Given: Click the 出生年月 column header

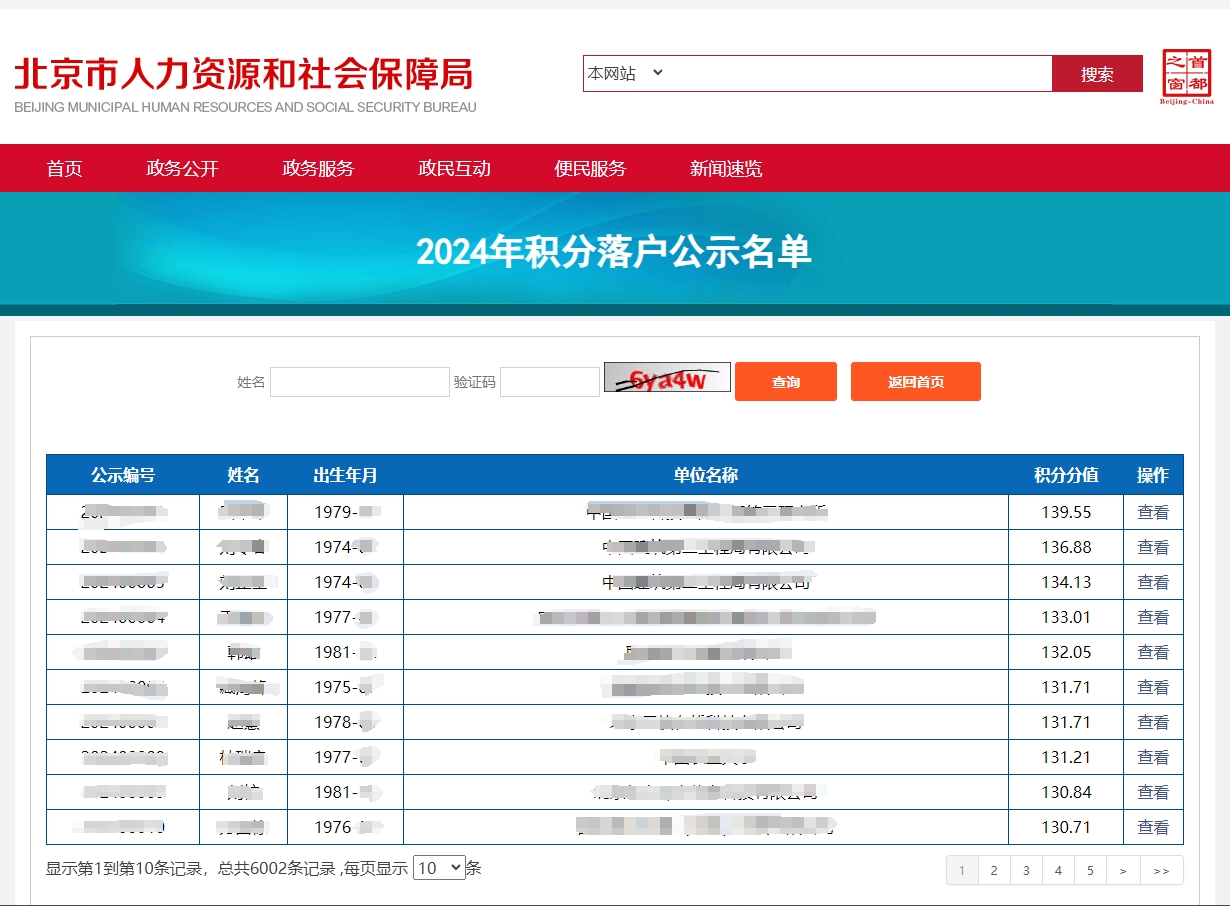Looking at the screenshot, I should pos(345,475).
